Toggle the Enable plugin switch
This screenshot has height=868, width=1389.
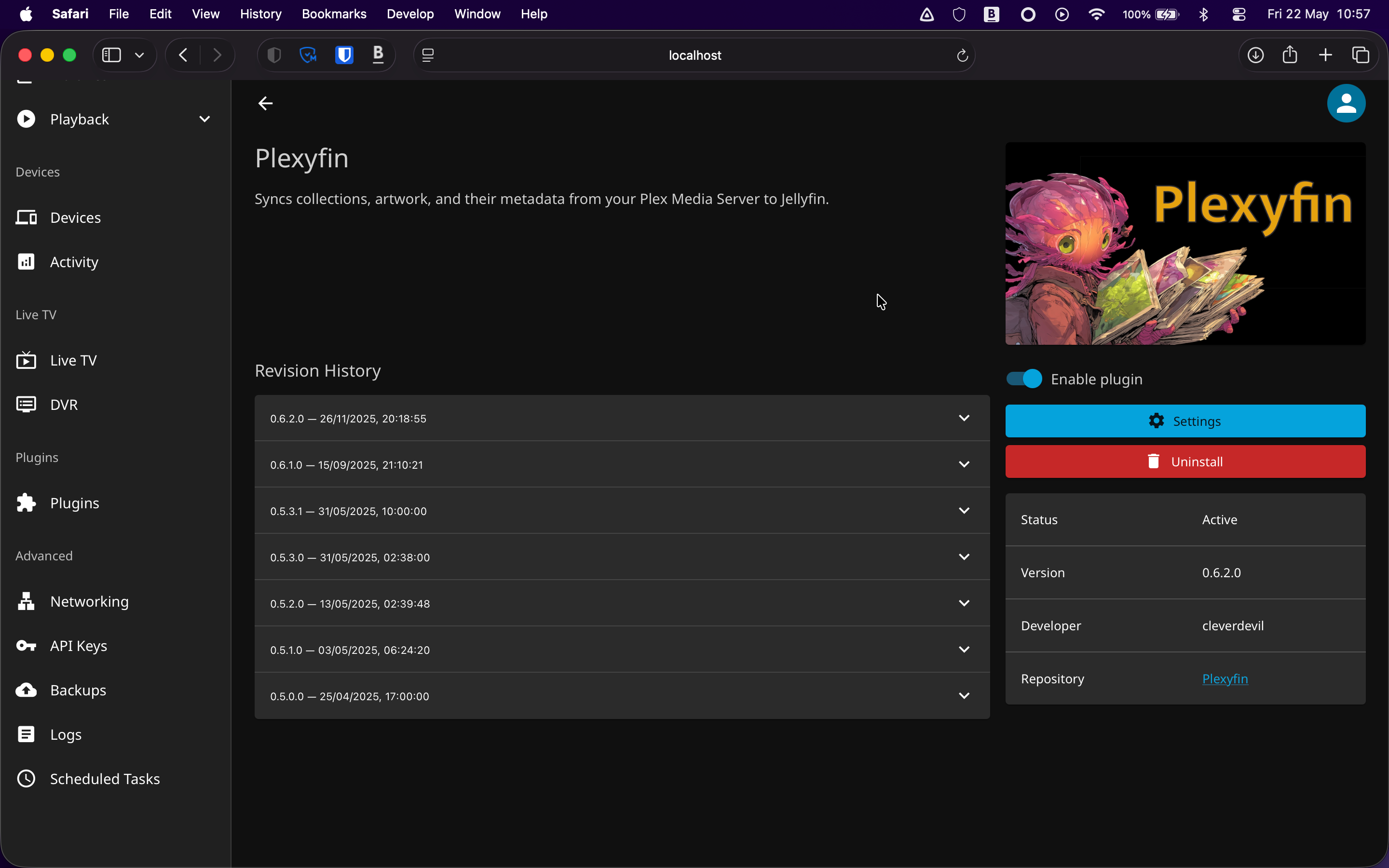click(1024, 379)
